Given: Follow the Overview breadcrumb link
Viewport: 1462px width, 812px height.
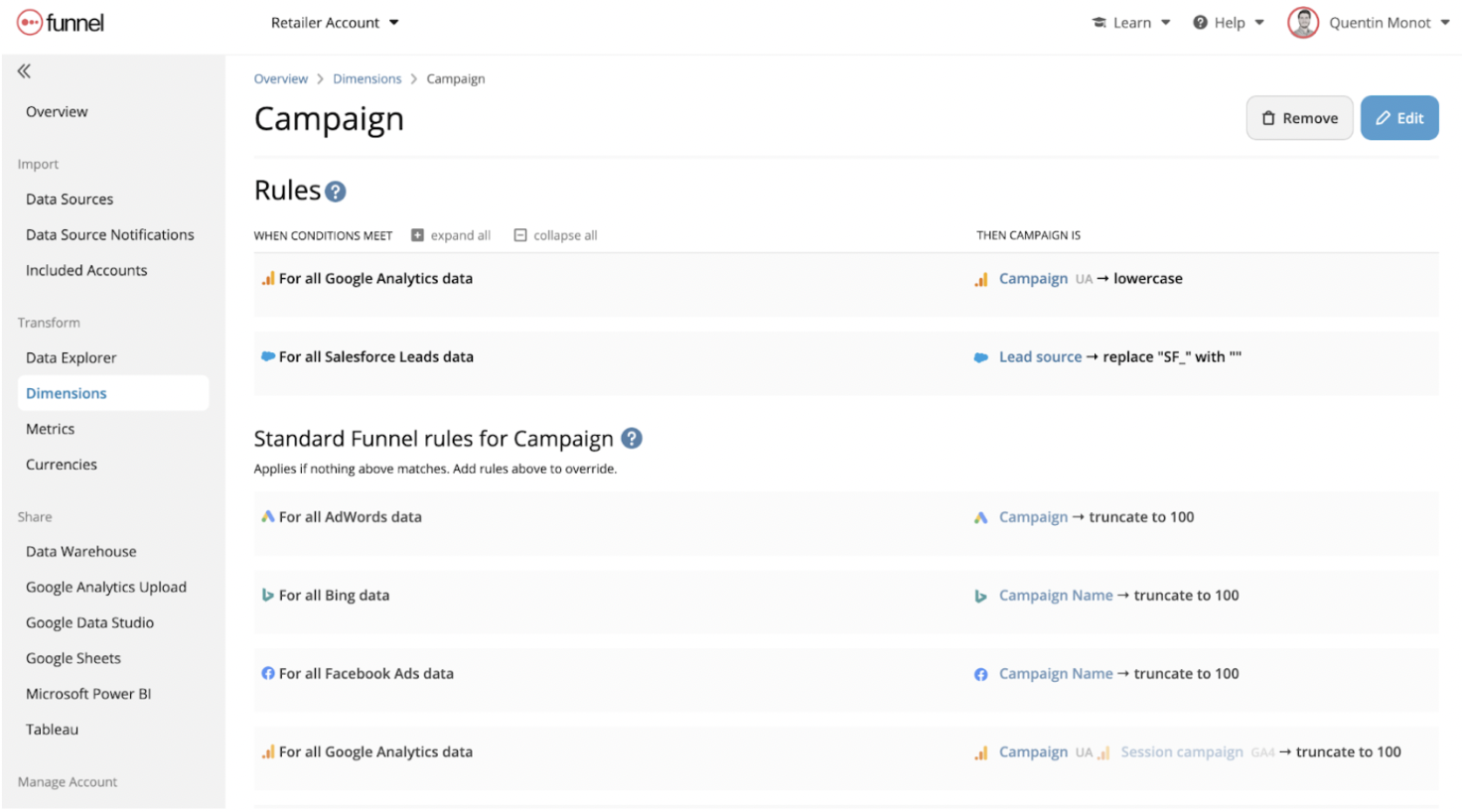Looking at the screenshot, I should [x=281, y=78].
